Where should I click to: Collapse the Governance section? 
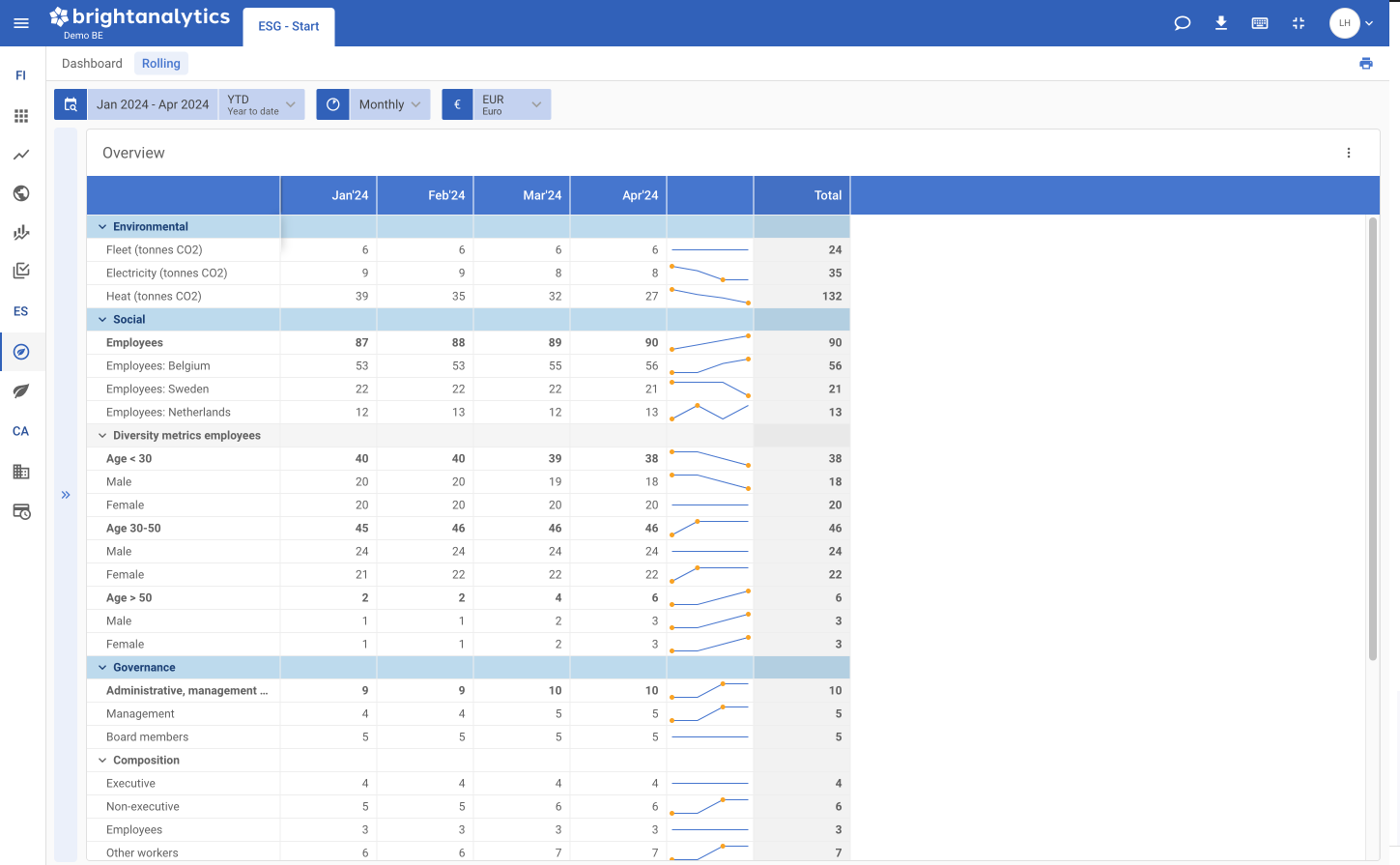point(101,667)
